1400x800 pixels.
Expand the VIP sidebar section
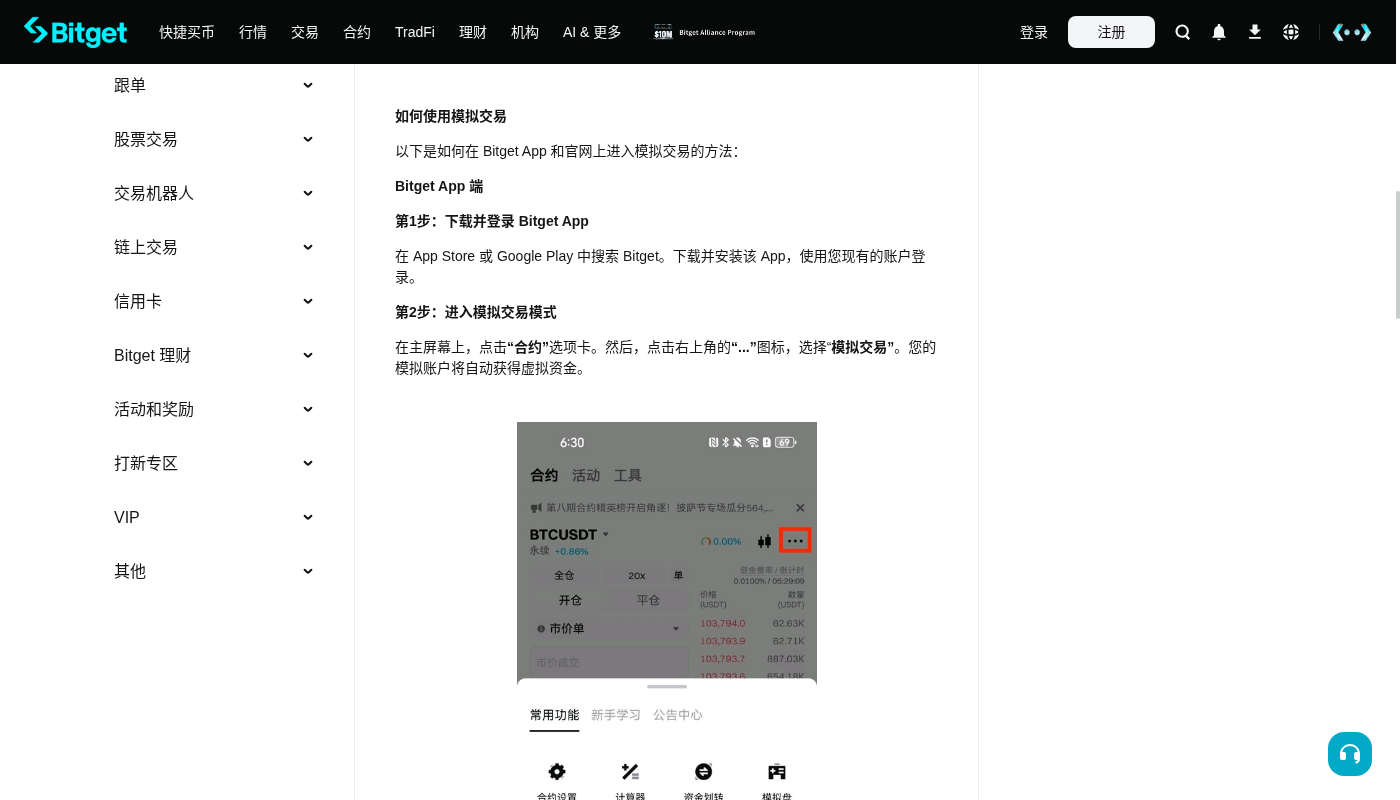pyautogui.click(x=214, y=517)
